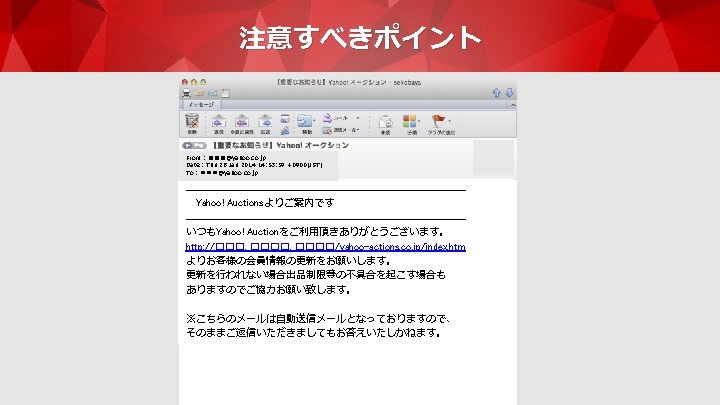Mark message as unread
720x405 pixels.
pyautogui.click(x=385, y=124)
